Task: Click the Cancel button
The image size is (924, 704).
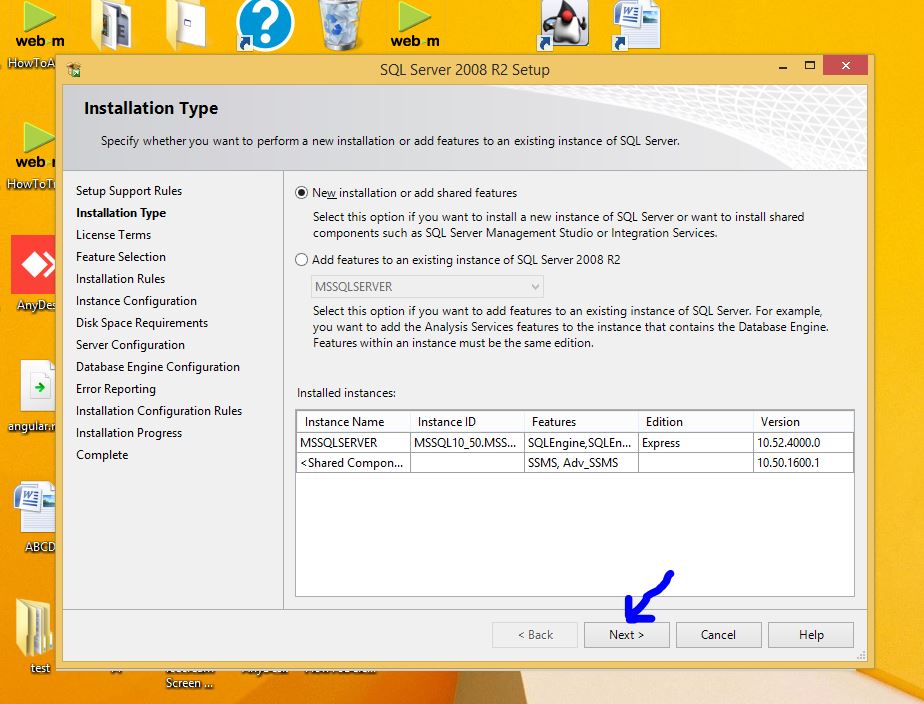Action: point(718,635)
